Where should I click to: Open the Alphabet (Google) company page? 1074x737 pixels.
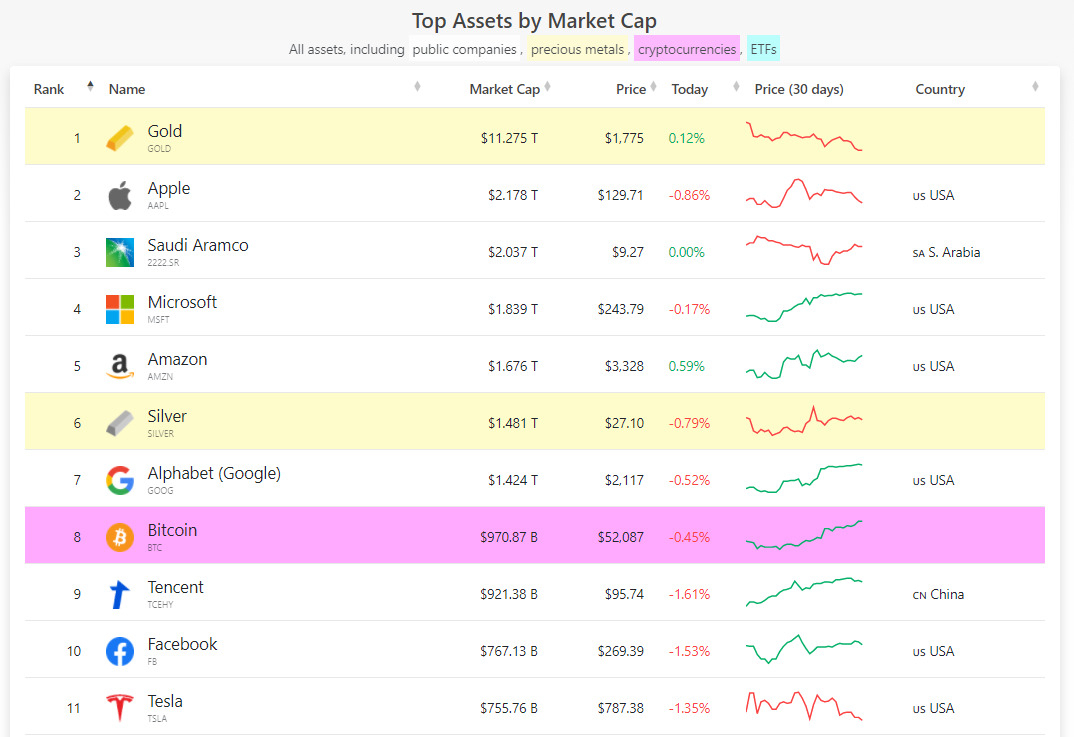pyautogui.click(x=214, y=473)
